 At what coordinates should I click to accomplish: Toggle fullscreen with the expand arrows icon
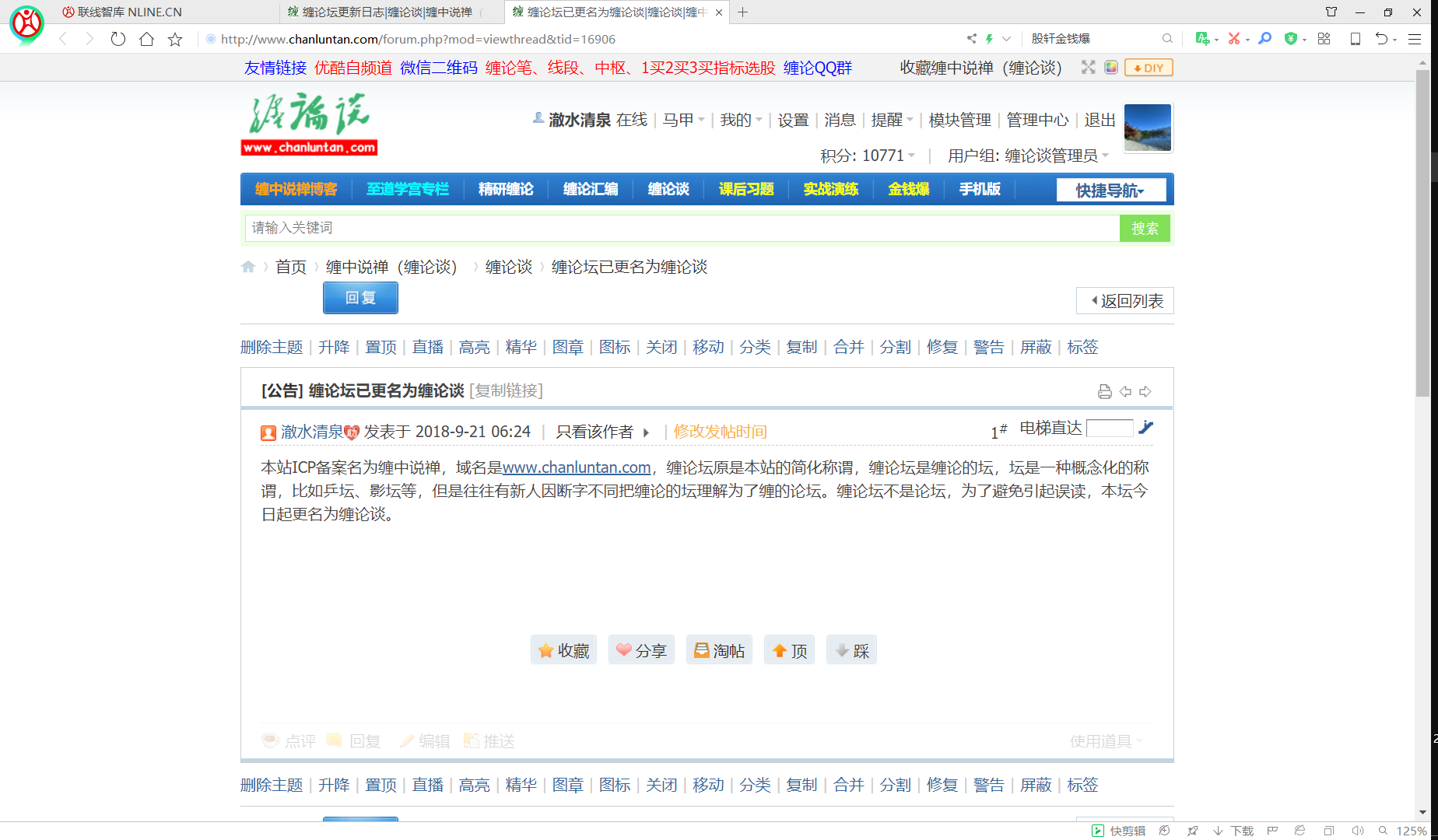[x=1088, y=68]
